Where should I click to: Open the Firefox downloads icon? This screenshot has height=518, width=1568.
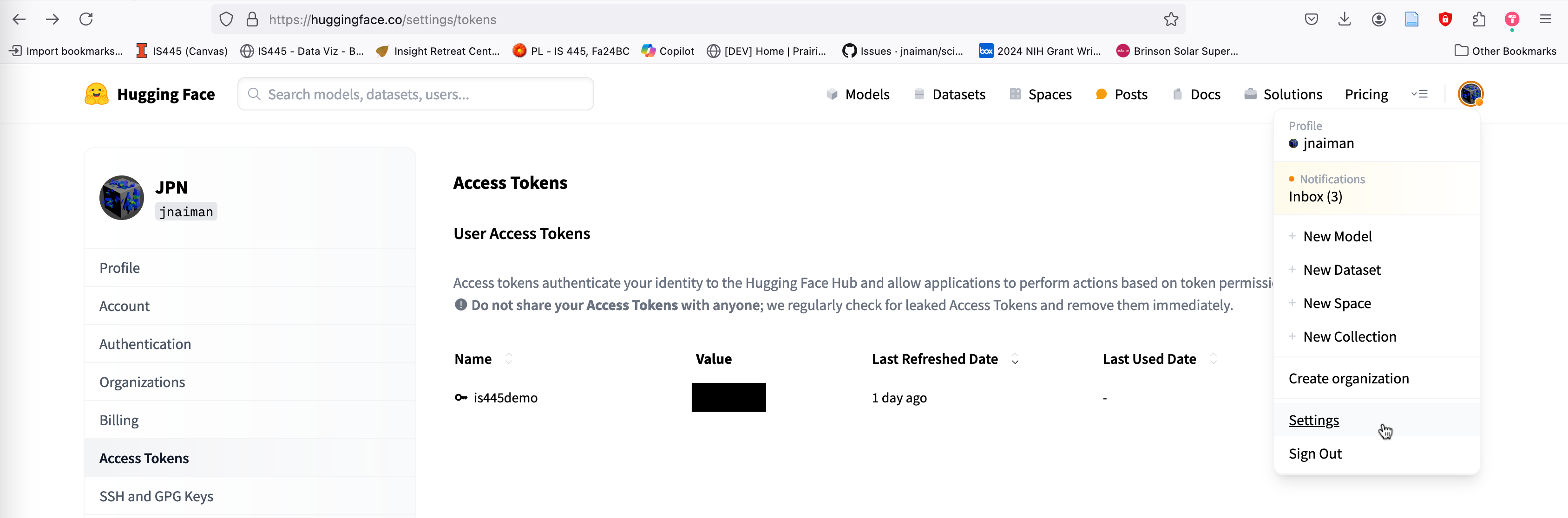point(1345,19)
